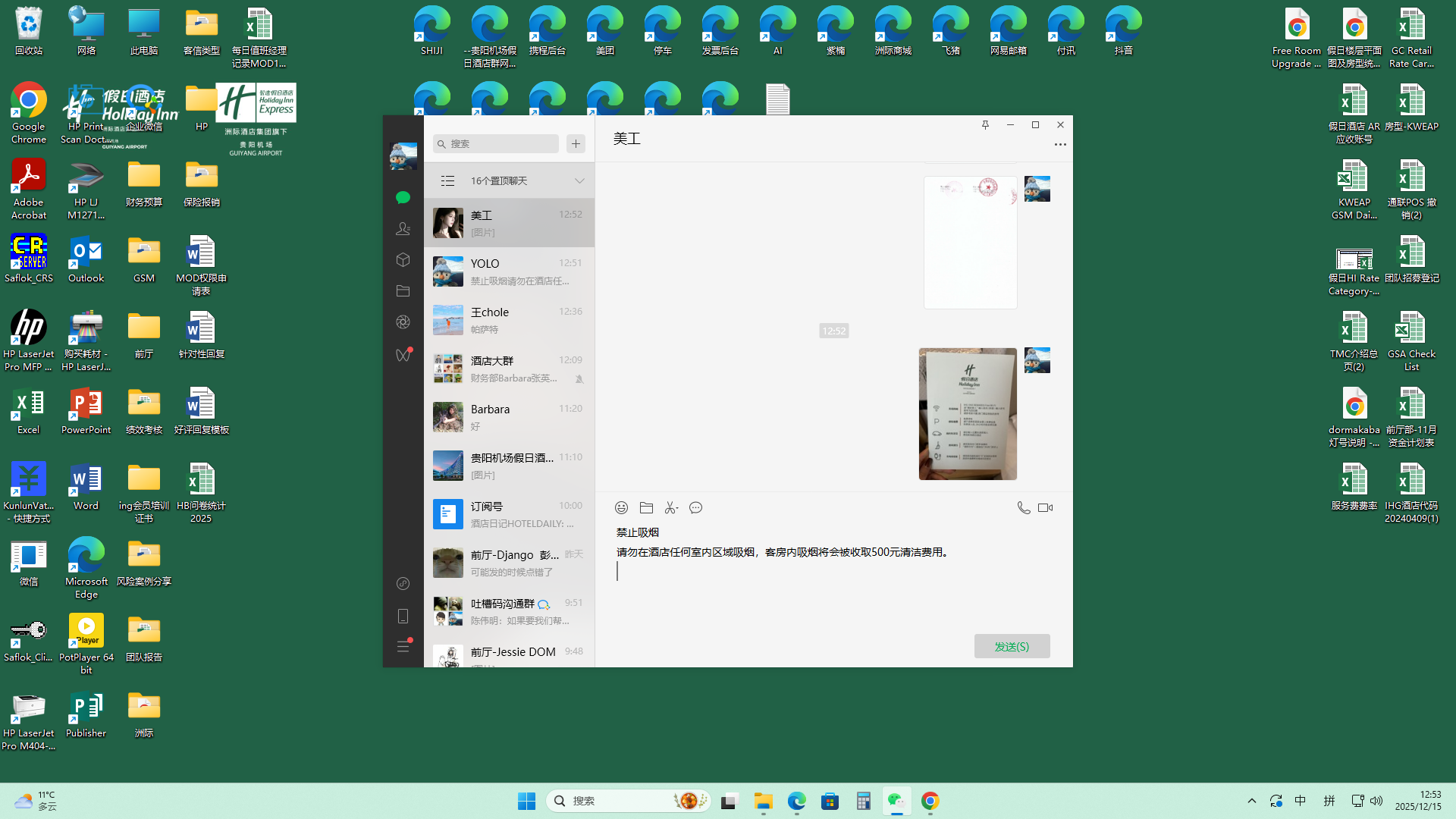This screenshot has width=1456, height=819.
Task: Open the sidebar hamburger settings menu
Action: coord(403,647)
